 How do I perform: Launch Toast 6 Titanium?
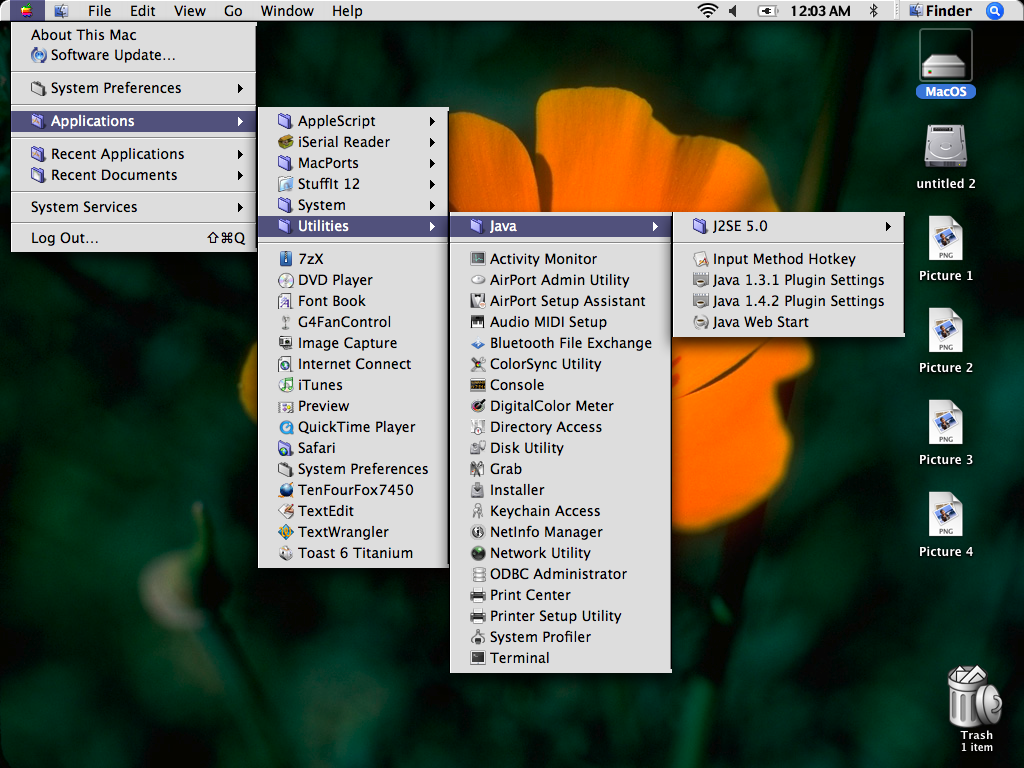[x=353, y=552]
